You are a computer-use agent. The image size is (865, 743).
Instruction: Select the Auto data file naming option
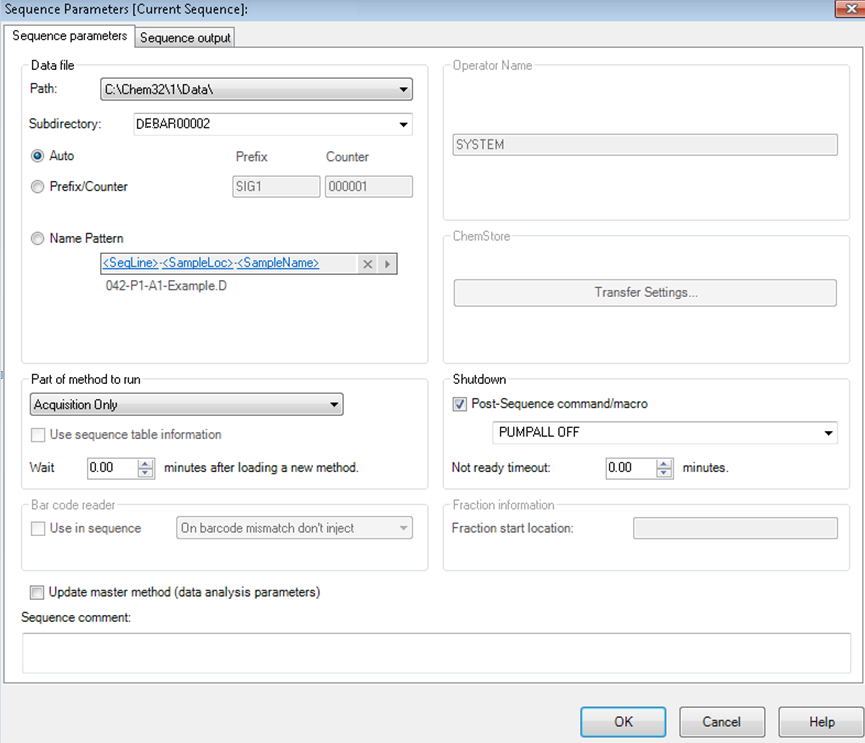pos(38,156)
